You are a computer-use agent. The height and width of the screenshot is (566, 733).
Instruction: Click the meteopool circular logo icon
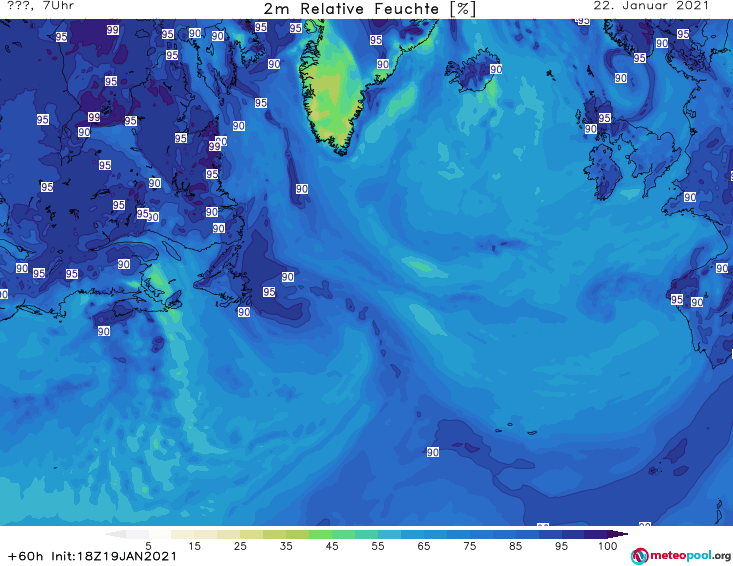click(639, 556)
